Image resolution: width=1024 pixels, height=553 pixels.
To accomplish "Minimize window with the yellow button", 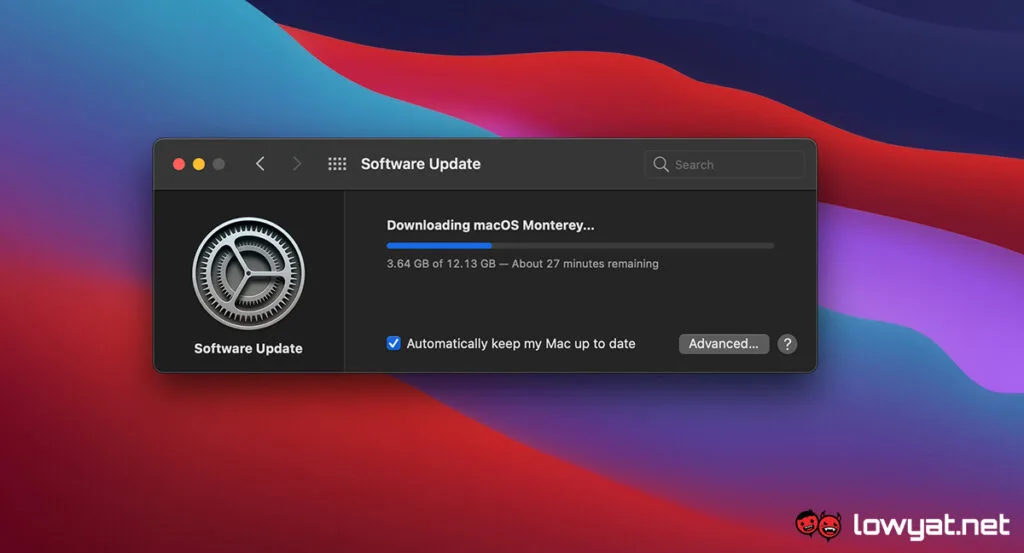I will click(x=199, y=164).
